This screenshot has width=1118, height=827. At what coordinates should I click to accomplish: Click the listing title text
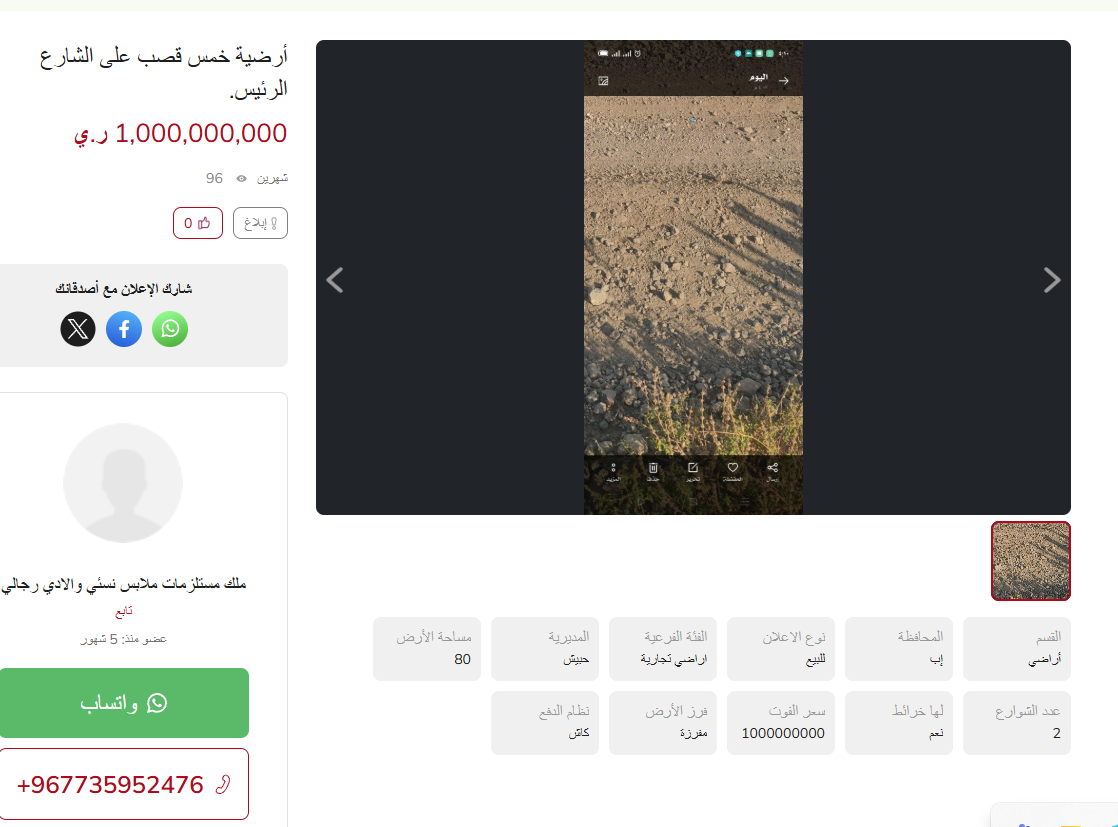point(163,72)
